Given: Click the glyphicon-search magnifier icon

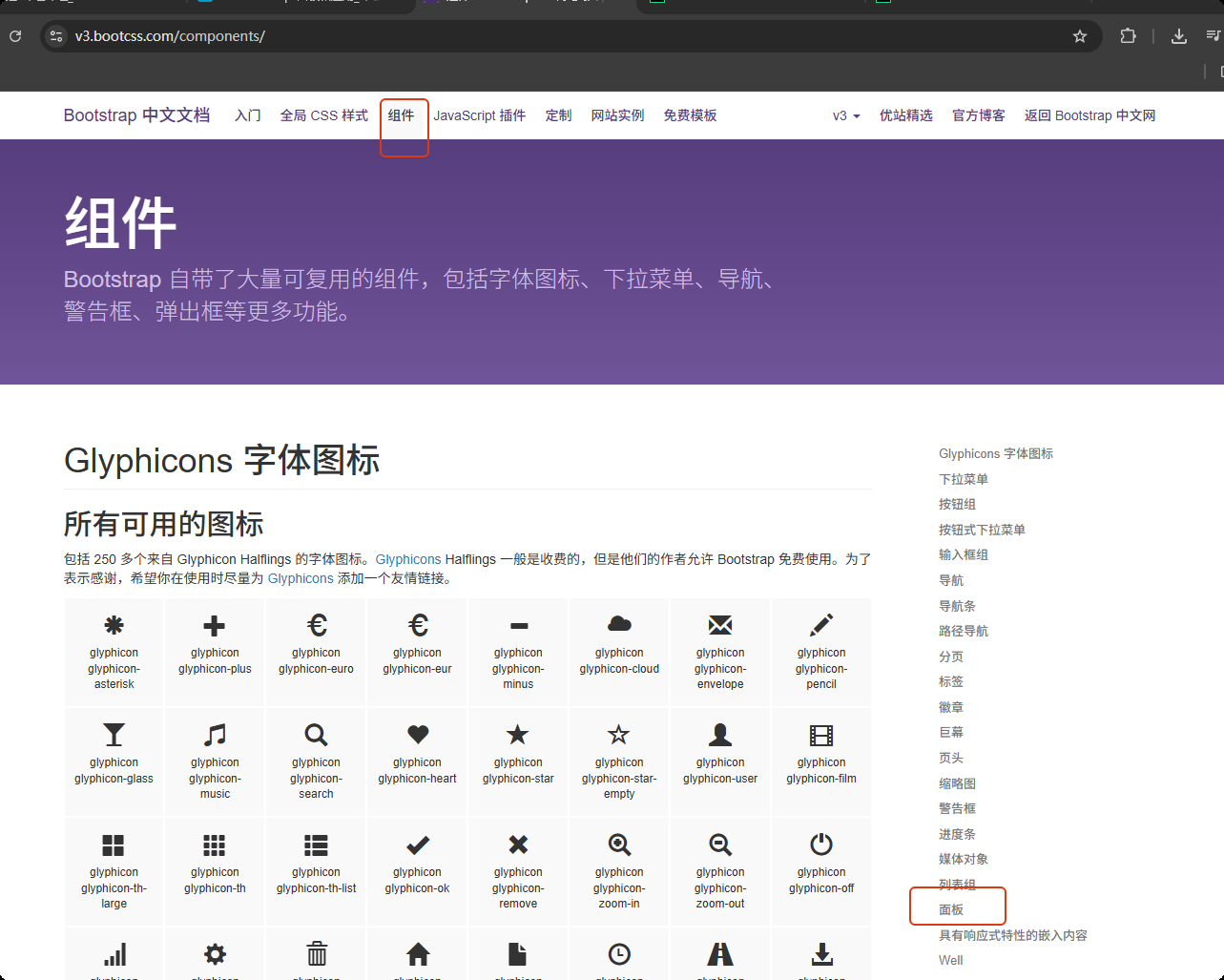Looking at the screenshot, I should (316, 735).
